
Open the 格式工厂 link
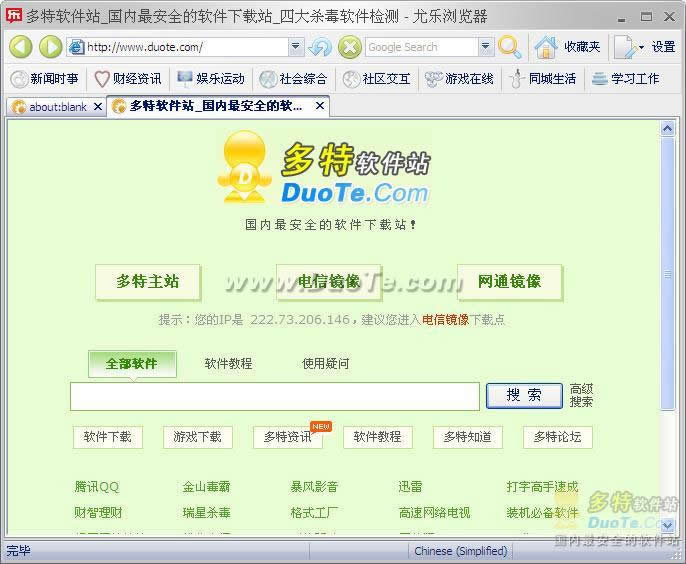(x=314, y=512)
